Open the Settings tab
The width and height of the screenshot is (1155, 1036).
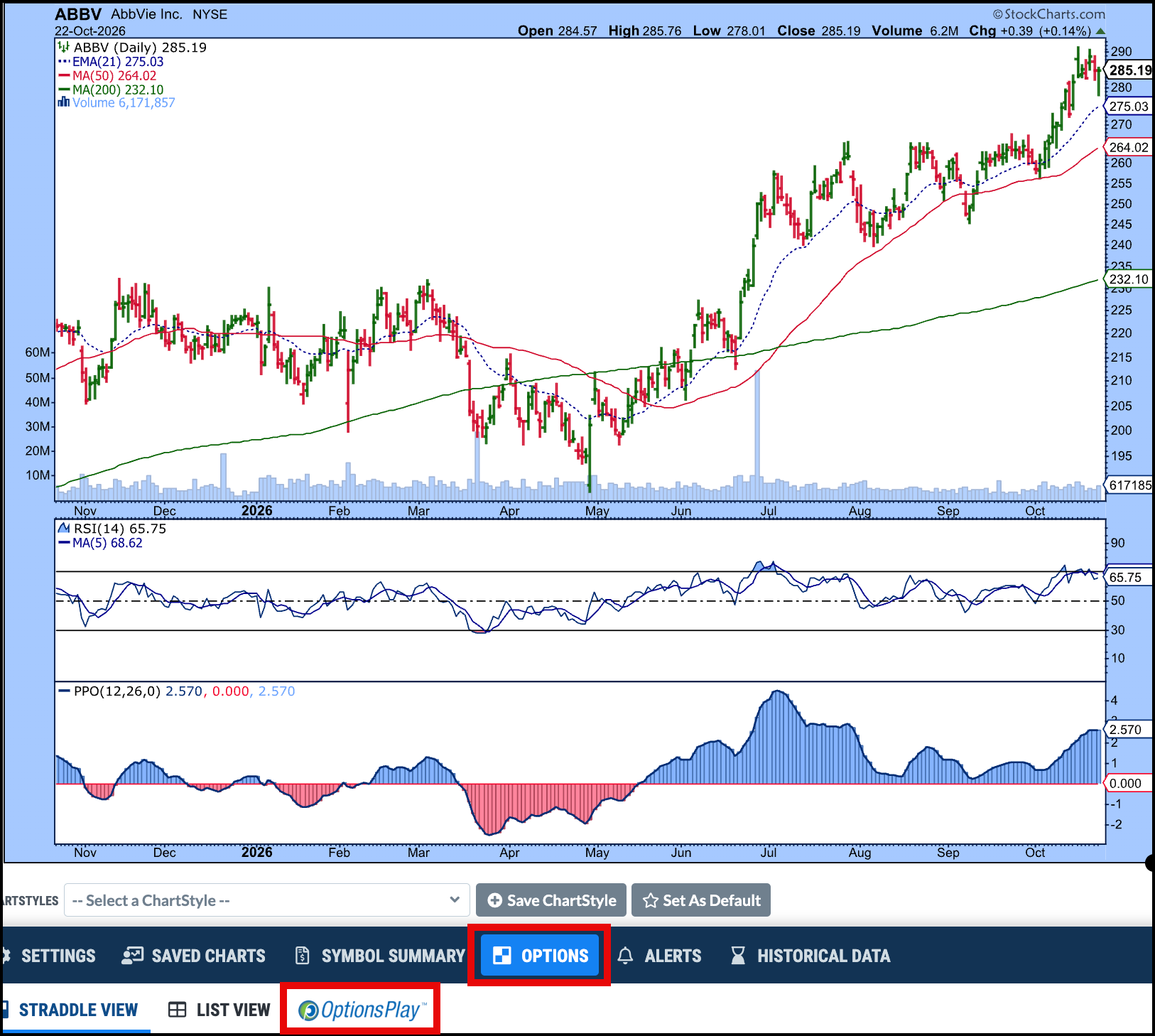tap(49, 956)
